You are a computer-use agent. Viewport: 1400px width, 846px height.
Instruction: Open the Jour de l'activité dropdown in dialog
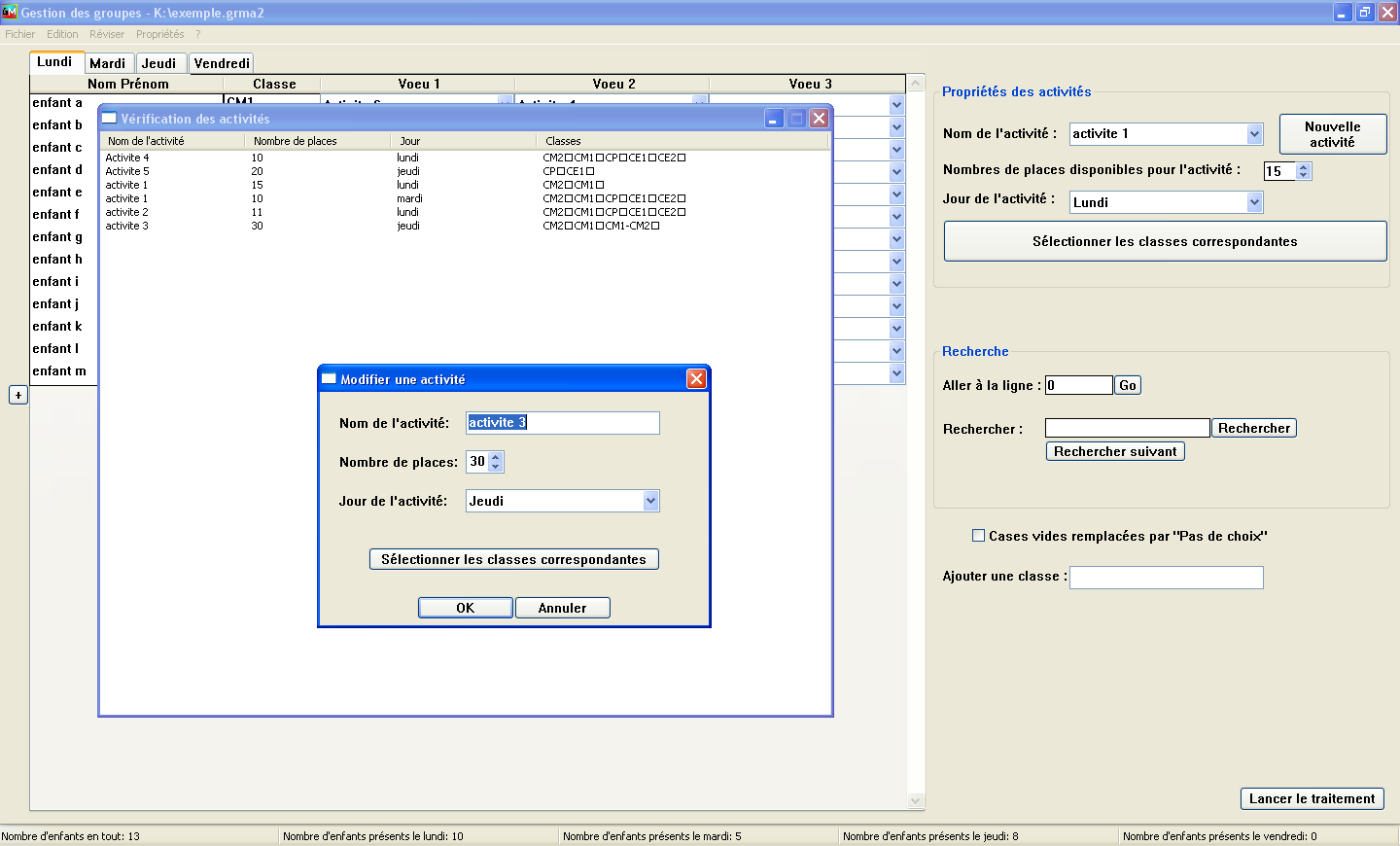pyautogui.click(x=650, y=501)
